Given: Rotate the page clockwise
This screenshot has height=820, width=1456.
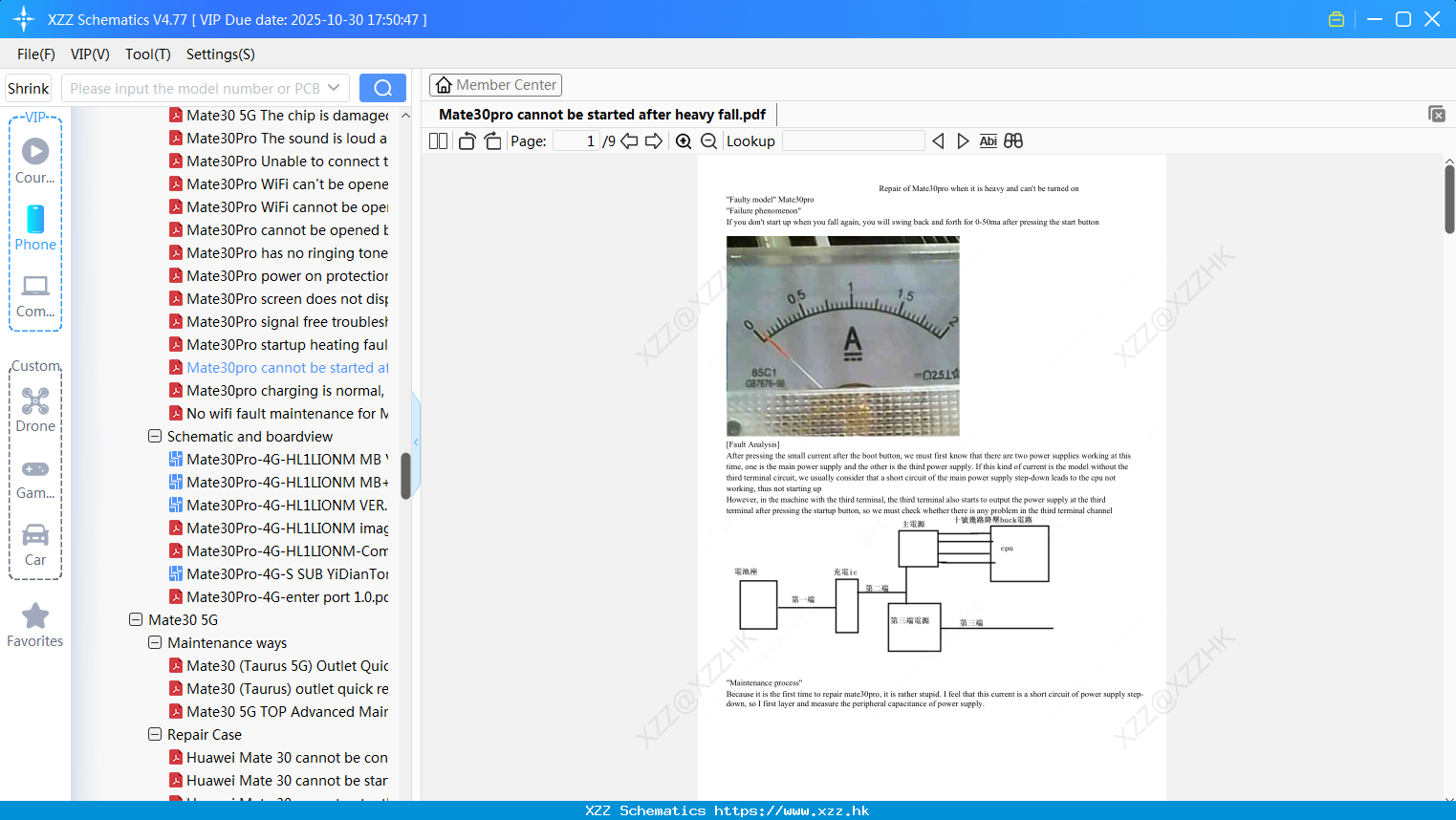Looking at the screenshot, I should [x=492, y=141].
